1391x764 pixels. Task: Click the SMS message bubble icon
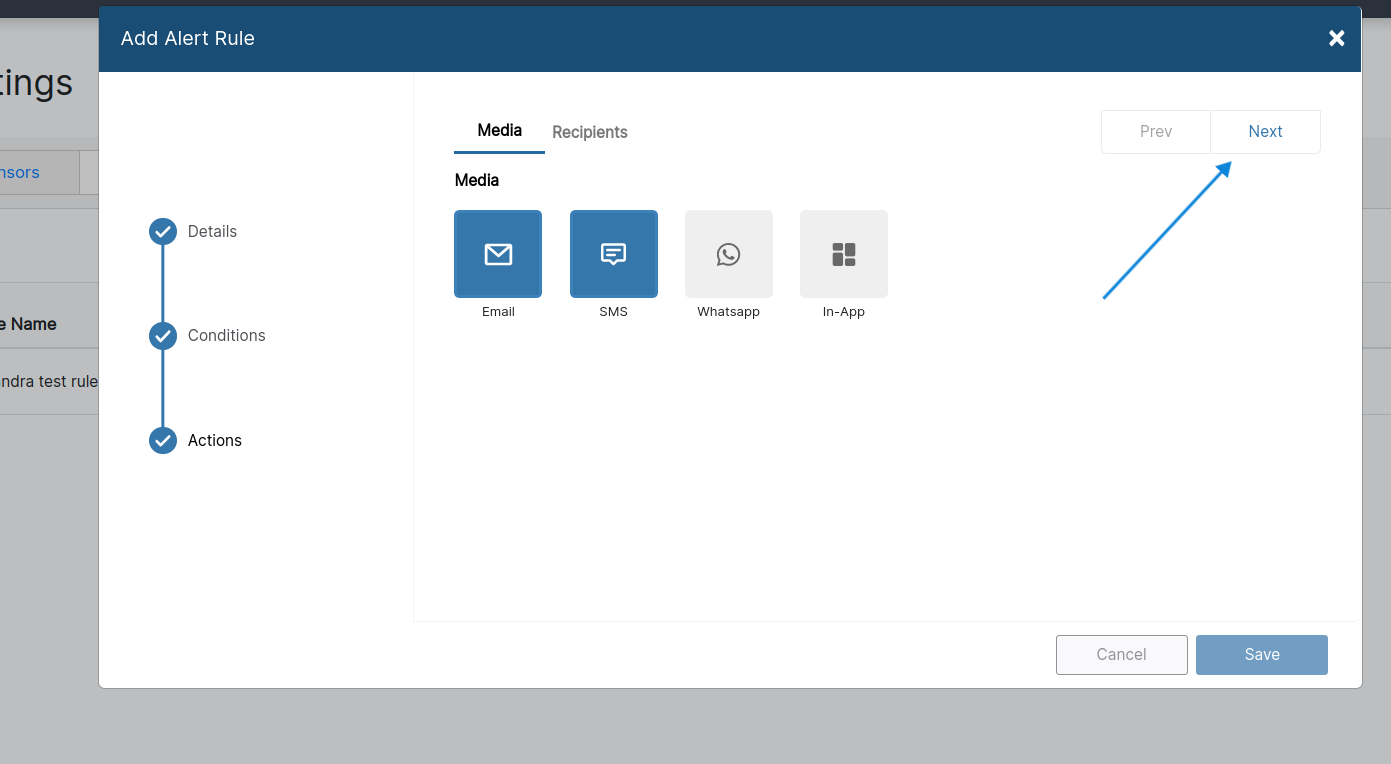pyautogui.click(x=613, y=254)
